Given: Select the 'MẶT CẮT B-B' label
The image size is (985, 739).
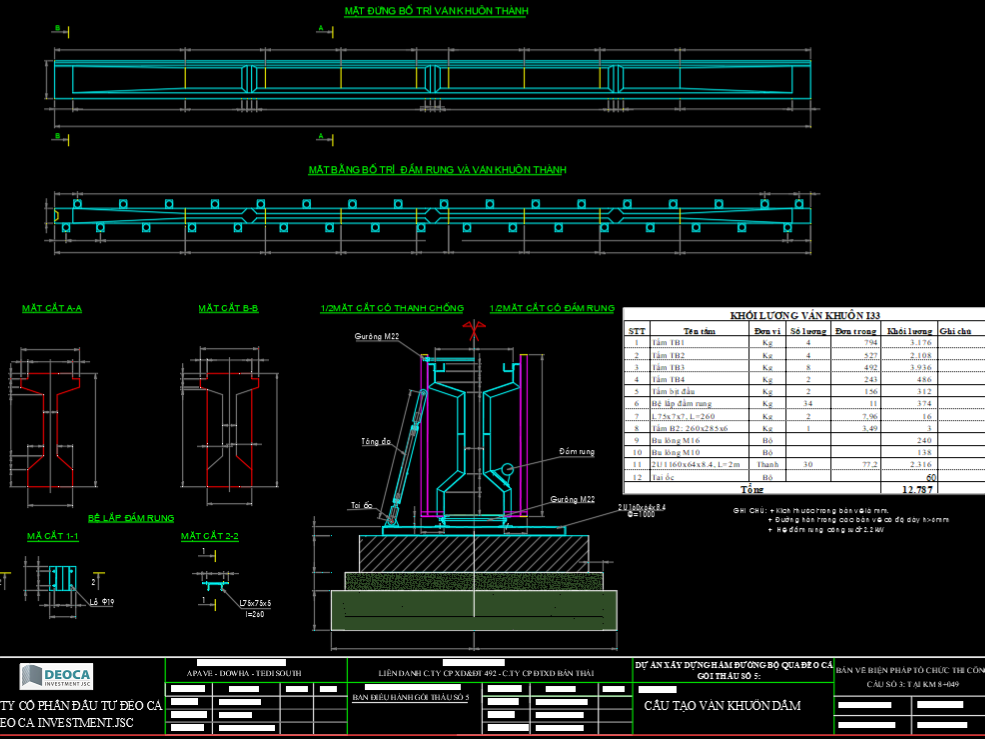Looking at the screenshot, I should [x=228, y=309].
